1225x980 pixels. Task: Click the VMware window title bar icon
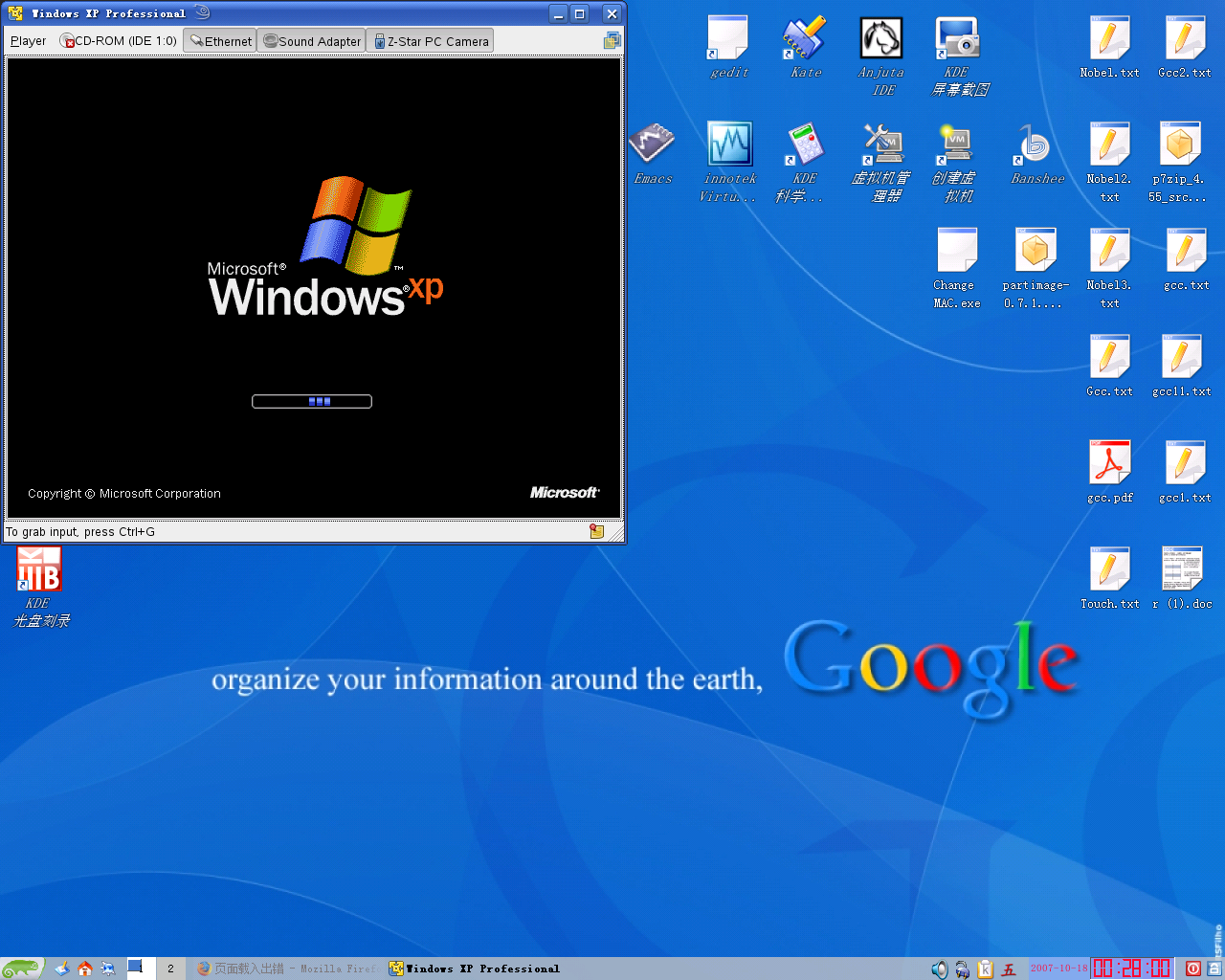[x=15, y=13]
